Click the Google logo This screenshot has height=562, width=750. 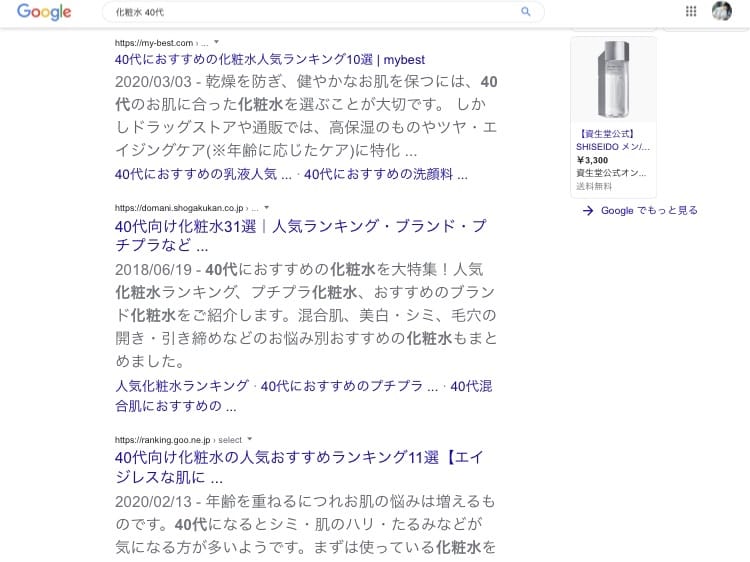[x=44, y=12]
